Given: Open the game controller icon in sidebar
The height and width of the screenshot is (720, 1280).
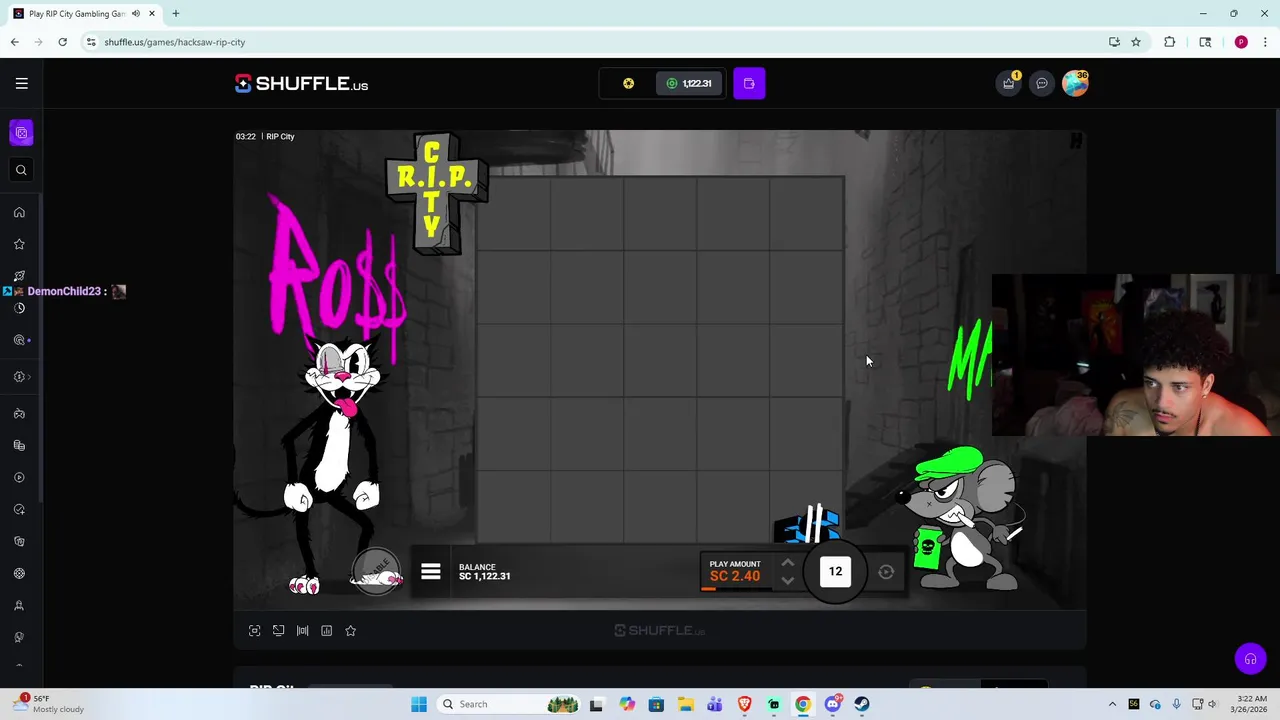Looking at the screenshot, I should tap(19, 414).
